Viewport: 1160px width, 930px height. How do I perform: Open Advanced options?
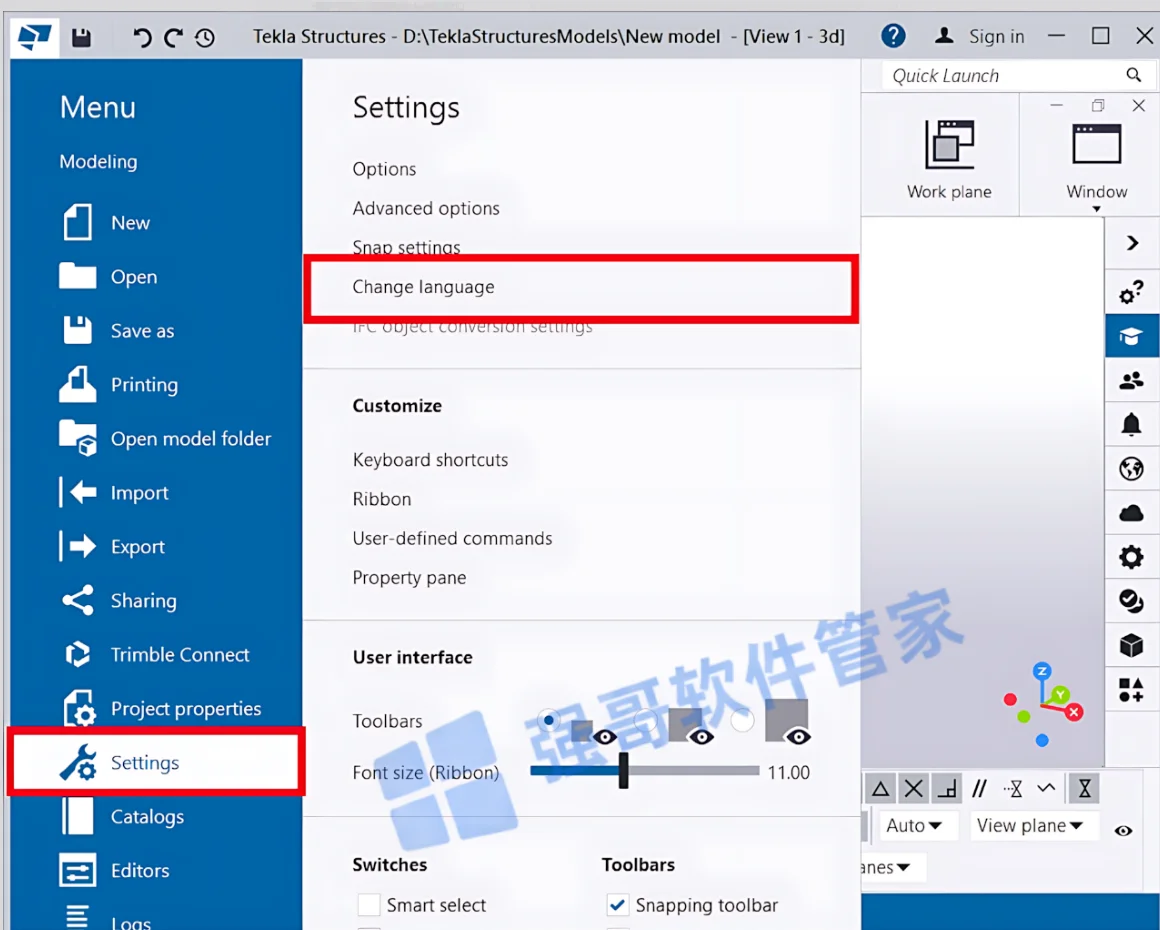(x=426, y=208)
